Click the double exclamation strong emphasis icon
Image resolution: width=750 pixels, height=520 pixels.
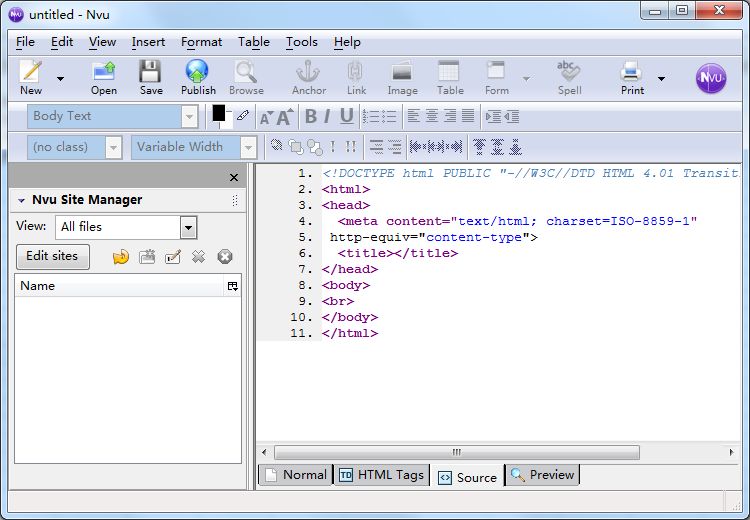(351, 146)
